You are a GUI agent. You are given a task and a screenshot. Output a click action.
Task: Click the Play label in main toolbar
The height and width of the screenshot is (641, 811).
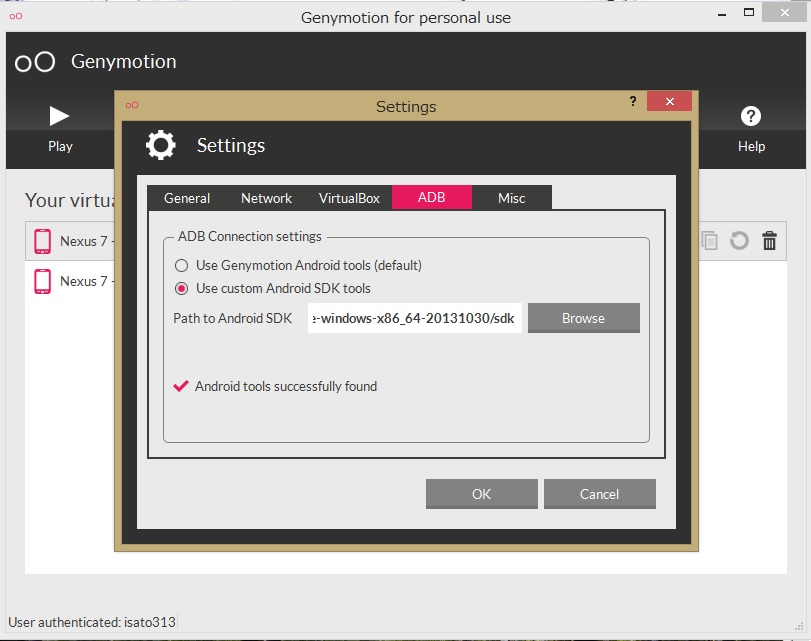coord(60,146)
